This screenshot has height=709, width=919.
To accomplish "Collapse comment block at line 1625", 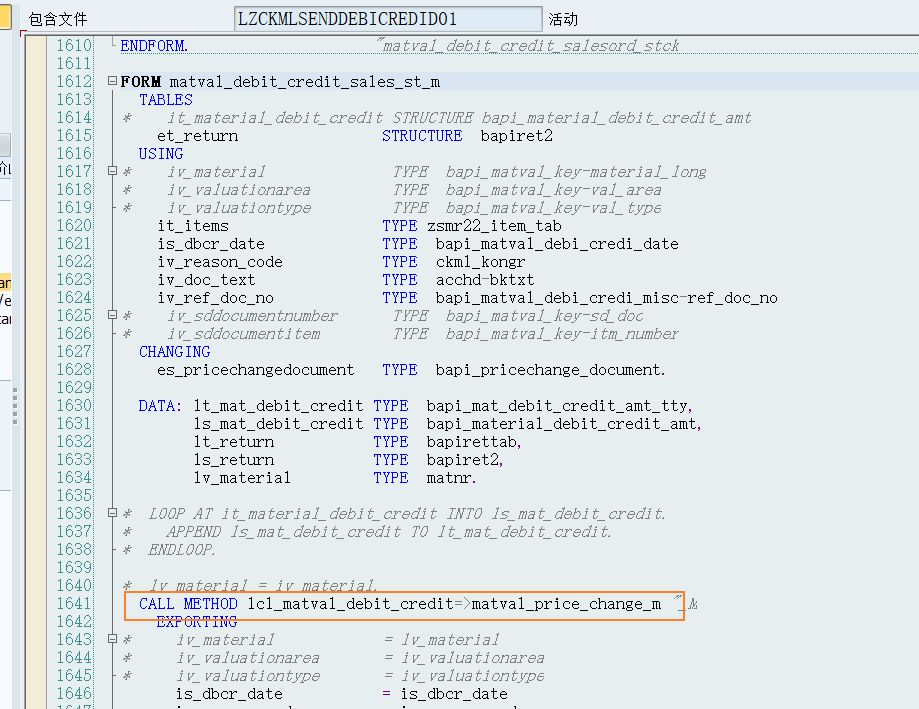I will click(x=112, y=315).
